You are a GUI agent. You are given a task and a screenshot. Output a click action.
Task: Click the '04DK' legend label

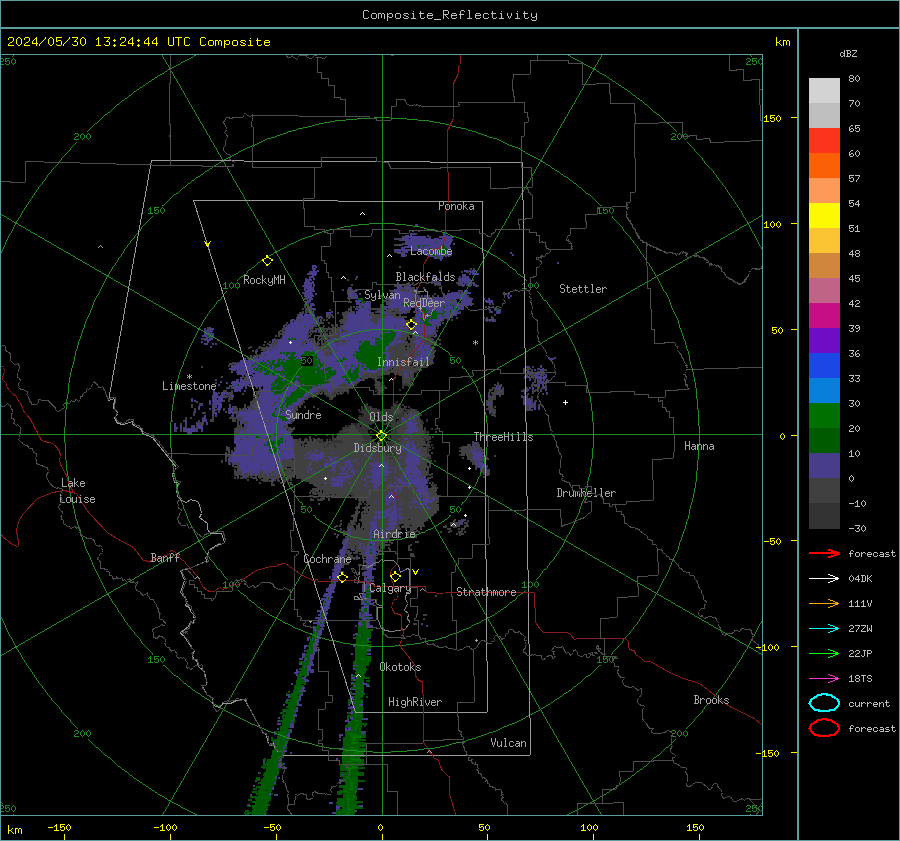(860, 579)
